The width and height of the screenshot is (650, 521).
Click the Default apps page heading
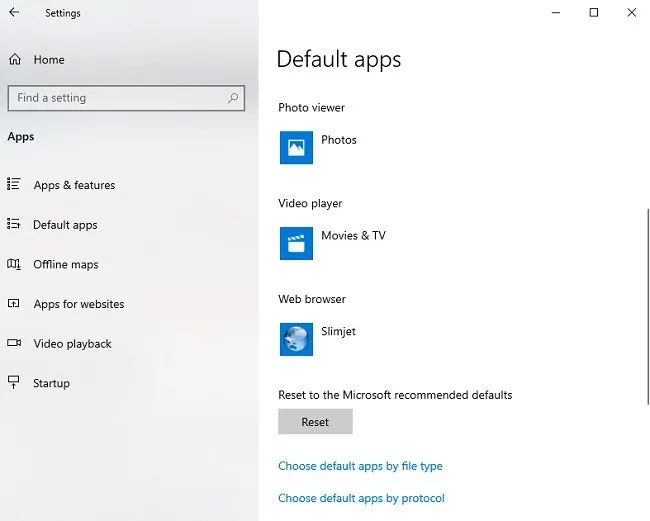[339, 59]
